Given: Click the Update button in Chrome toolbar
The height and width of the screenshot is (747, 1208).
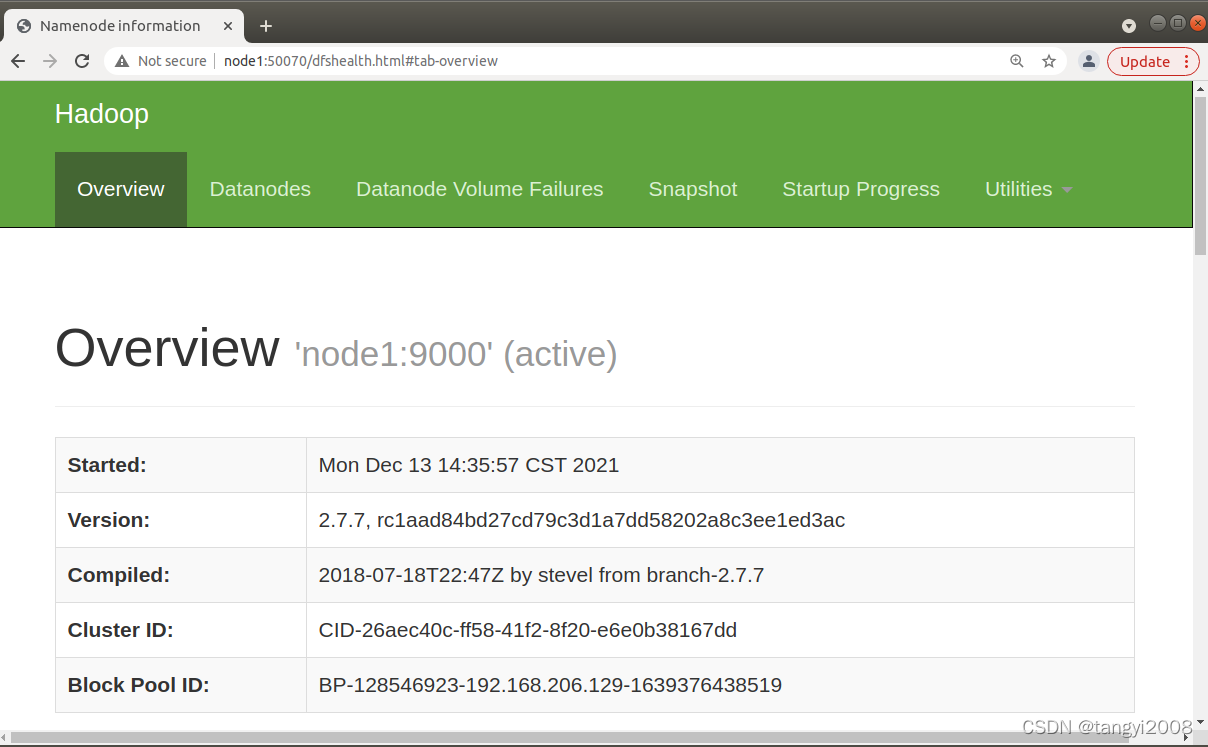Looking at the screenshot, I should point(1145,61).
